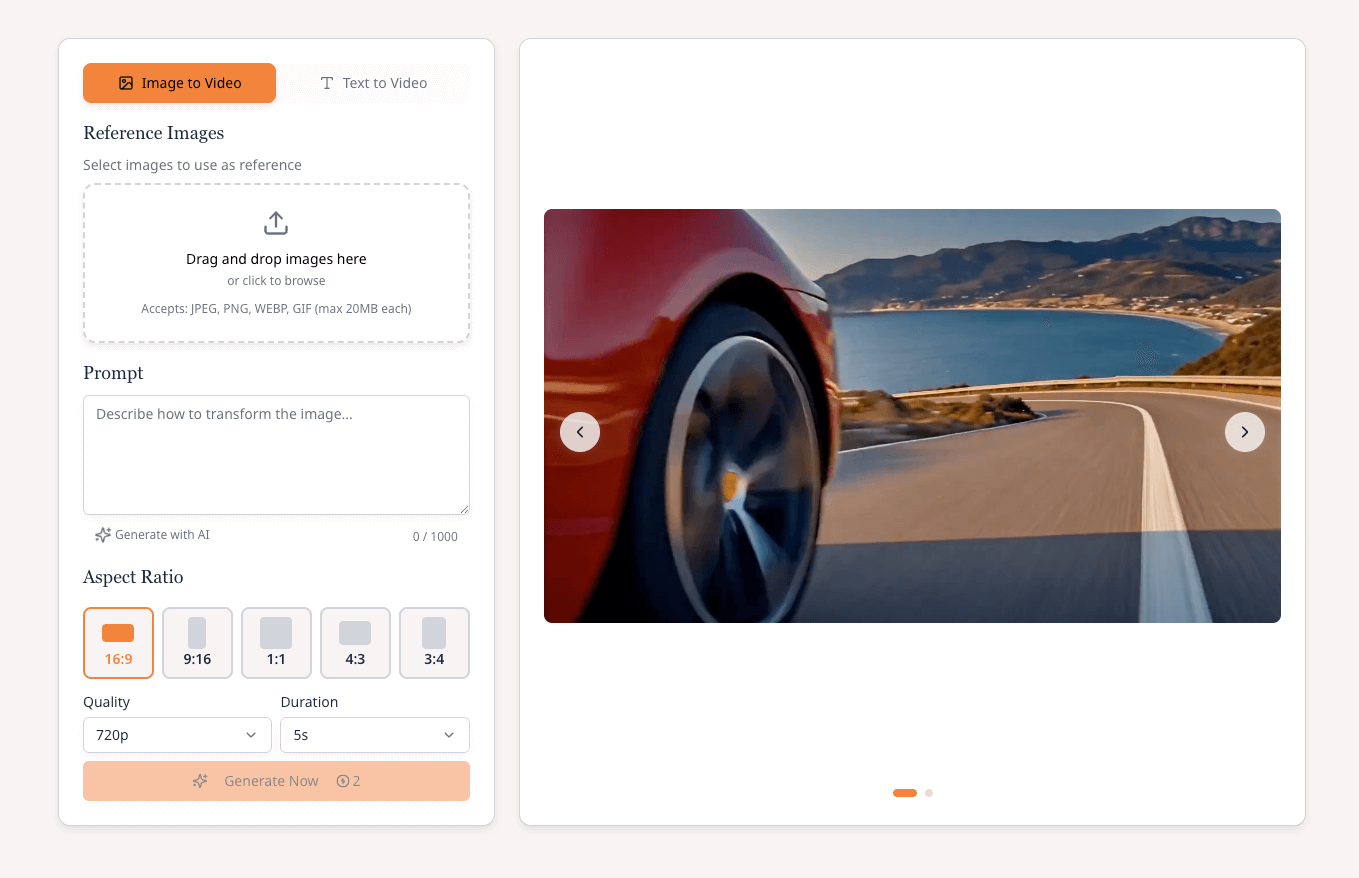Select the 1:1 aspect ratio
The height and width of the screenshot is (878, 1359).
276,642
